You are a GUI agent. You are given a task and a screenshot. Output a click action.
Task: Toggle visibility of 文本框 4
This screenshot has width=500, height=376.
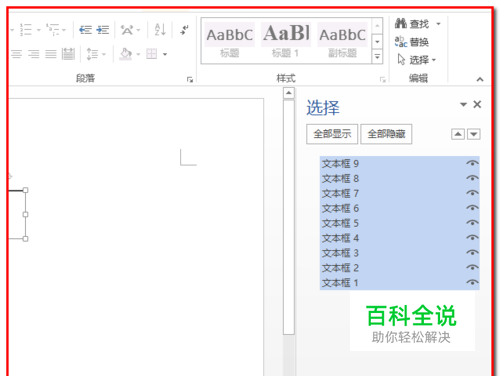[x=472, y=238]
